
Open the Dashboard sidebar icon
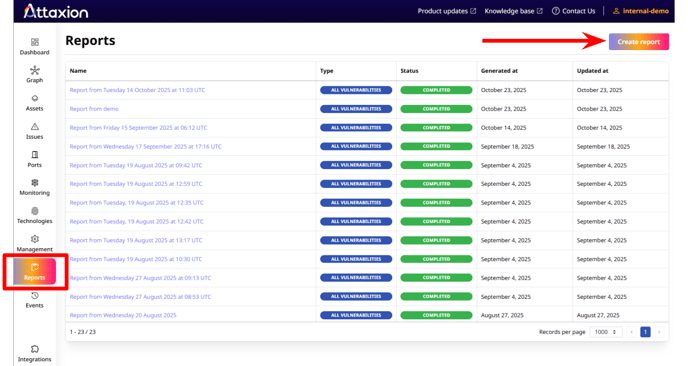(x=35, y=42)
